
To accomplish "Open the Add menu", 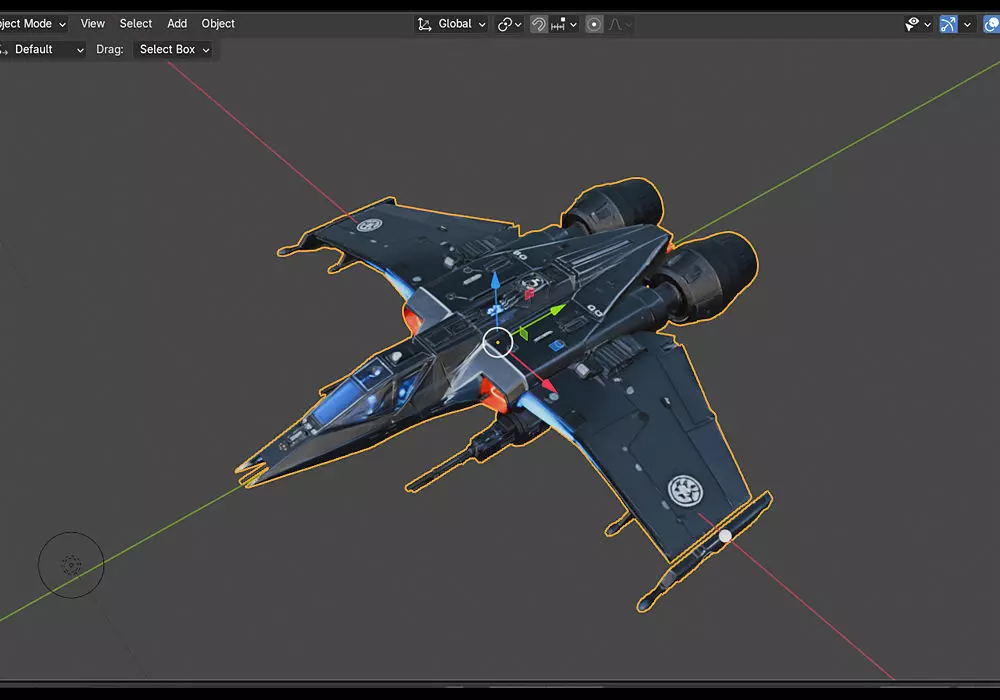I will [x=177, y=24].
